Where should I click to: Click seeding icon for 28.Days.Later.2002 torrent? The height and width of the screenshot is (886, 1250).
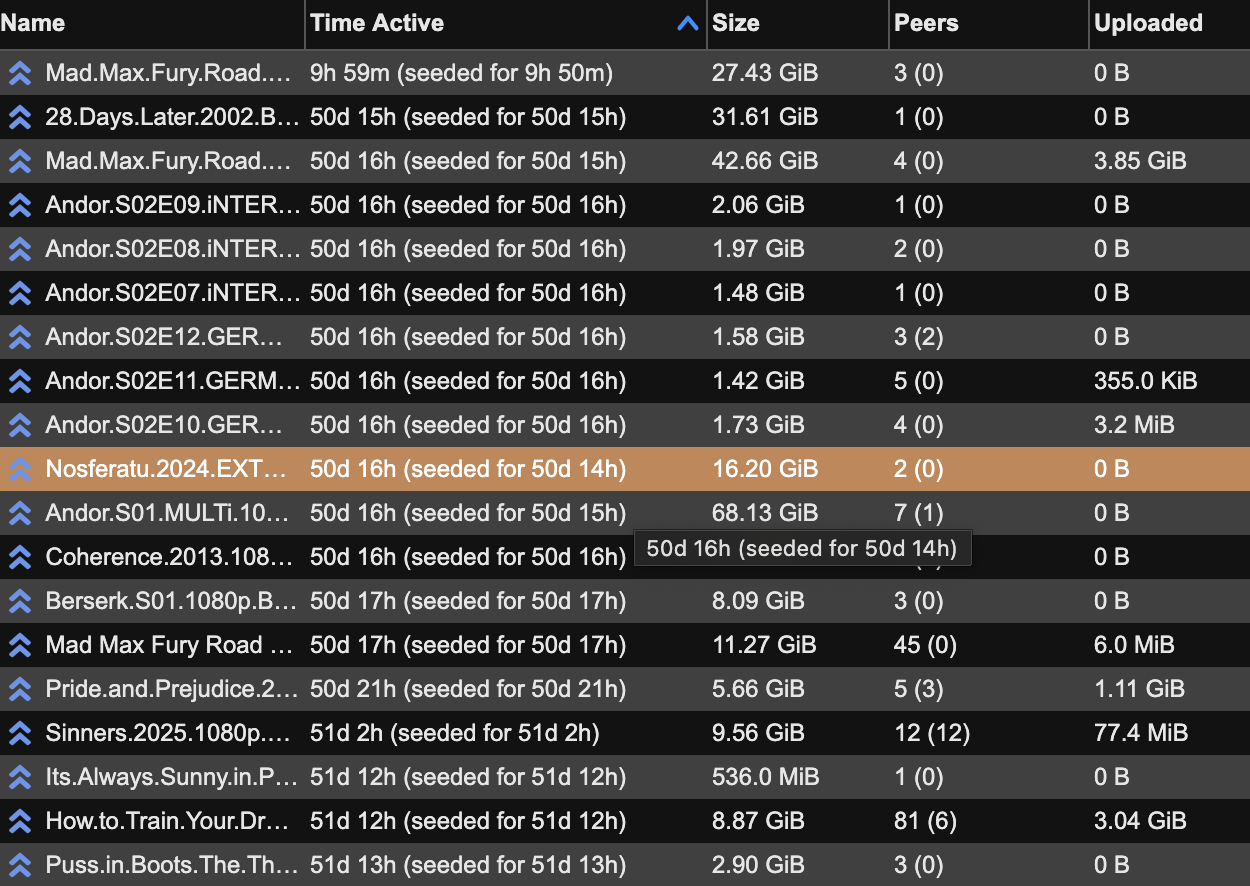point(19,117)
